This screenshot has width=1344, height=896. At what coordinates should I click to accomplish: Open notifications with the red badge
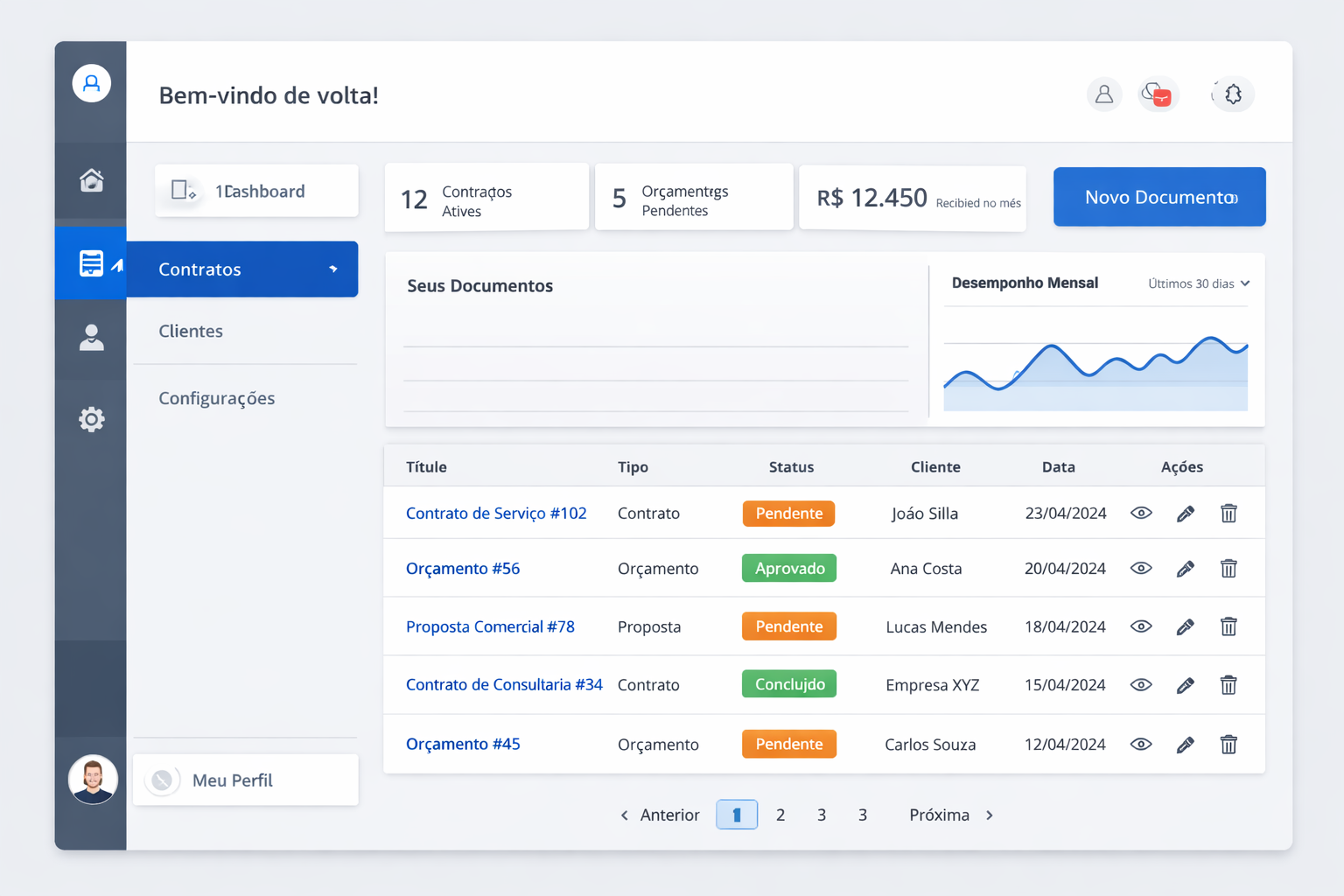(1158, 94)
